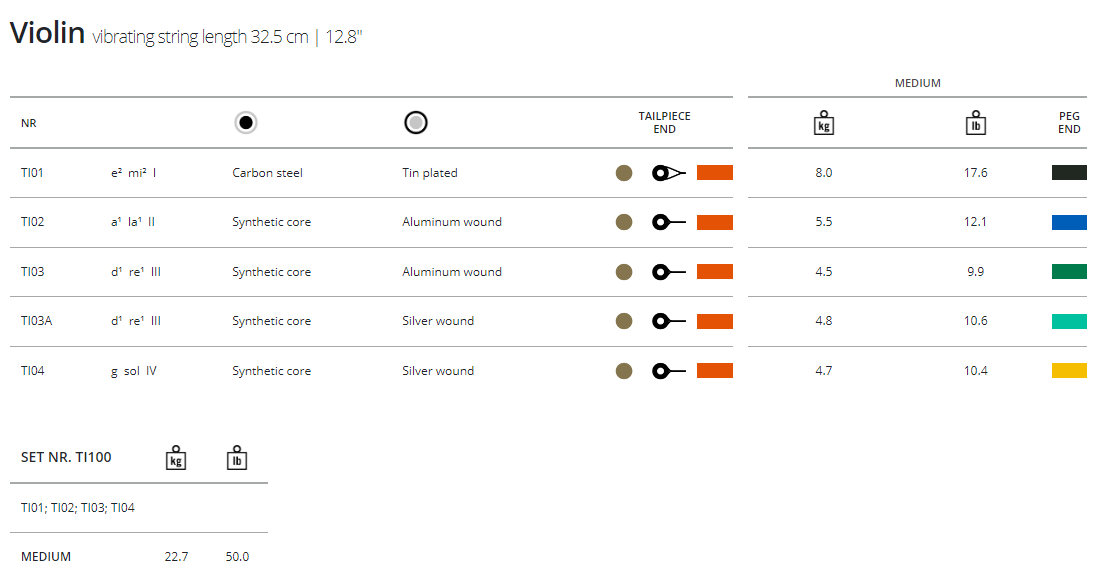Click the ball end icon for TI02
The width and height of the screenshot is (1099, 578).
(x=668, y=222)
